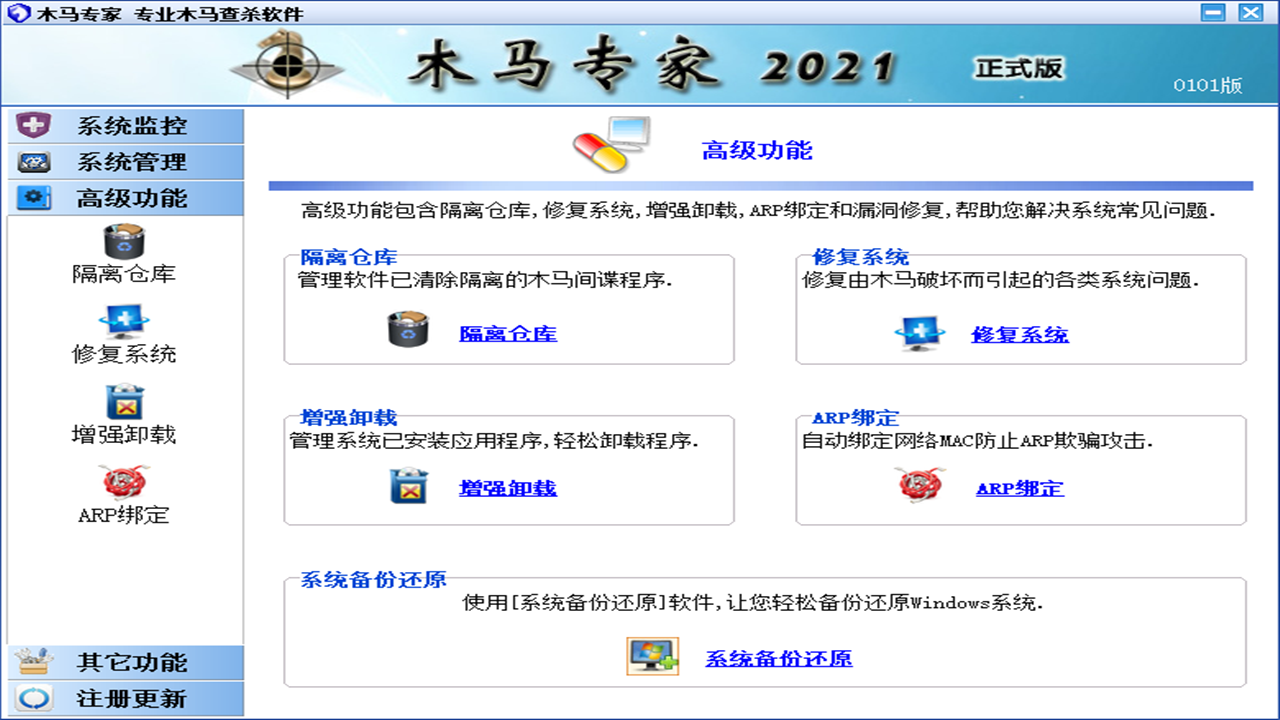
Task: Click the 增强卸载 recycle icon in sidebar
Action: pos(124,404)
